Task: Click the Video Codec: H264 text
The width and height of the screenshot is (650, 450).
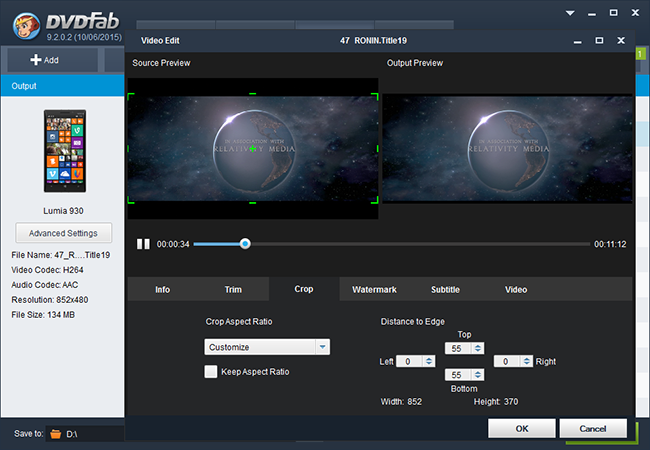Action: [x=47, y=270]
